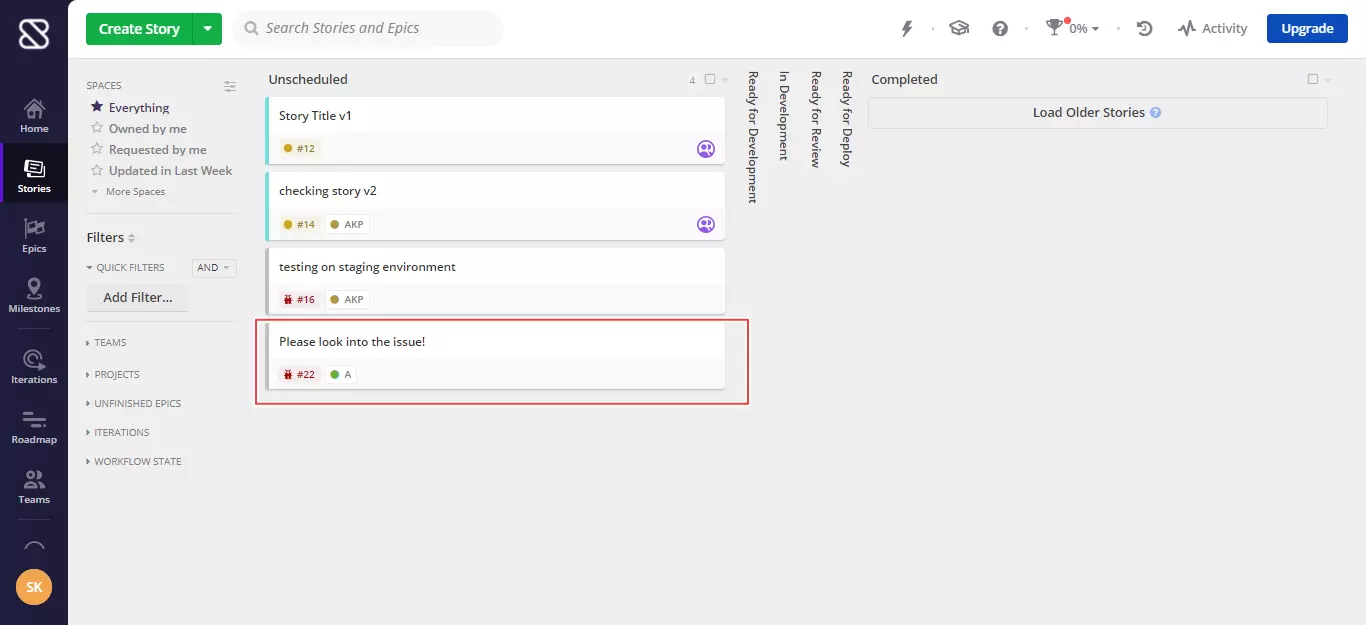Open the Roadmap page from the sidebar
Viewport: 1366px width, 625px height.
pyautogui.click(x=34, y=427)
